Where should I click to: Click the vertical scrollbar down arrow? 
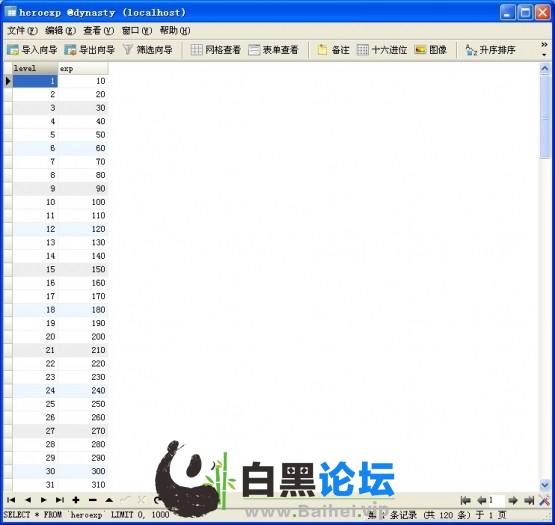(545, 485)
